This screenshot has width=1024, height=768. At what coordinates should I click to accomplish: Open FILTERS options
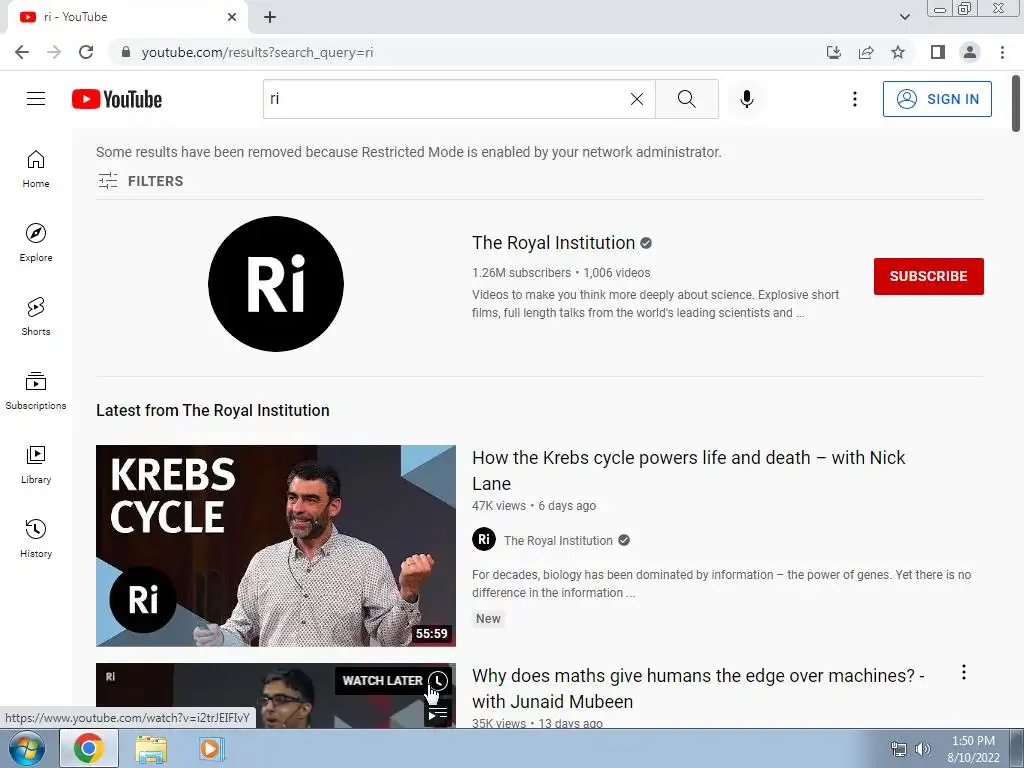[140, 181]
